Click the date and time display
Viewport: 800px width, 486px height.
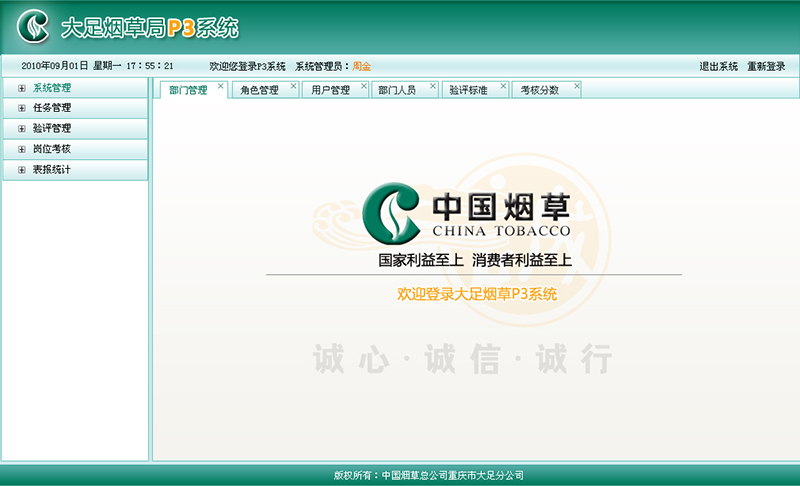(97, 66)
